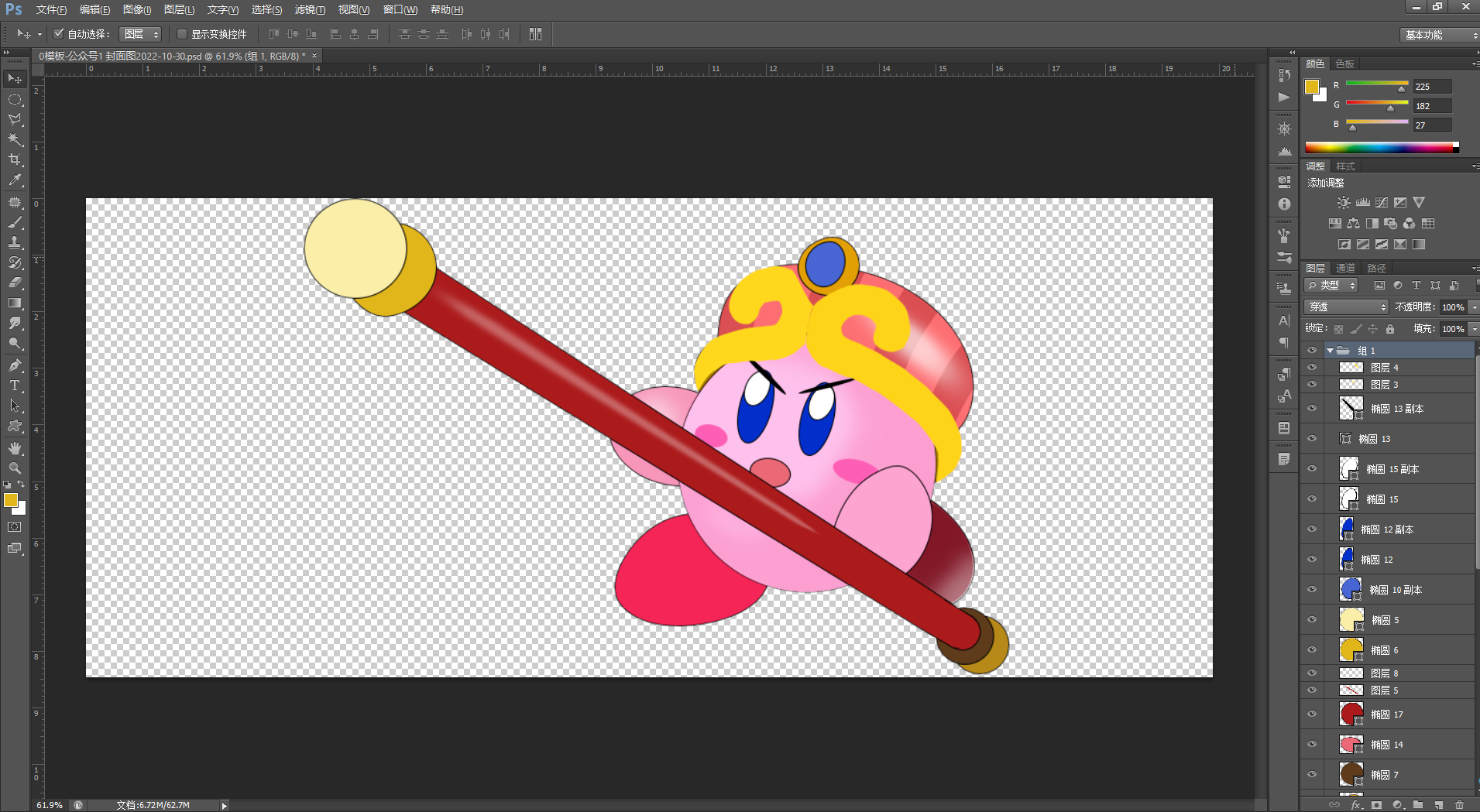Toggle visibility of 椭圆 5 layer

1312,619
